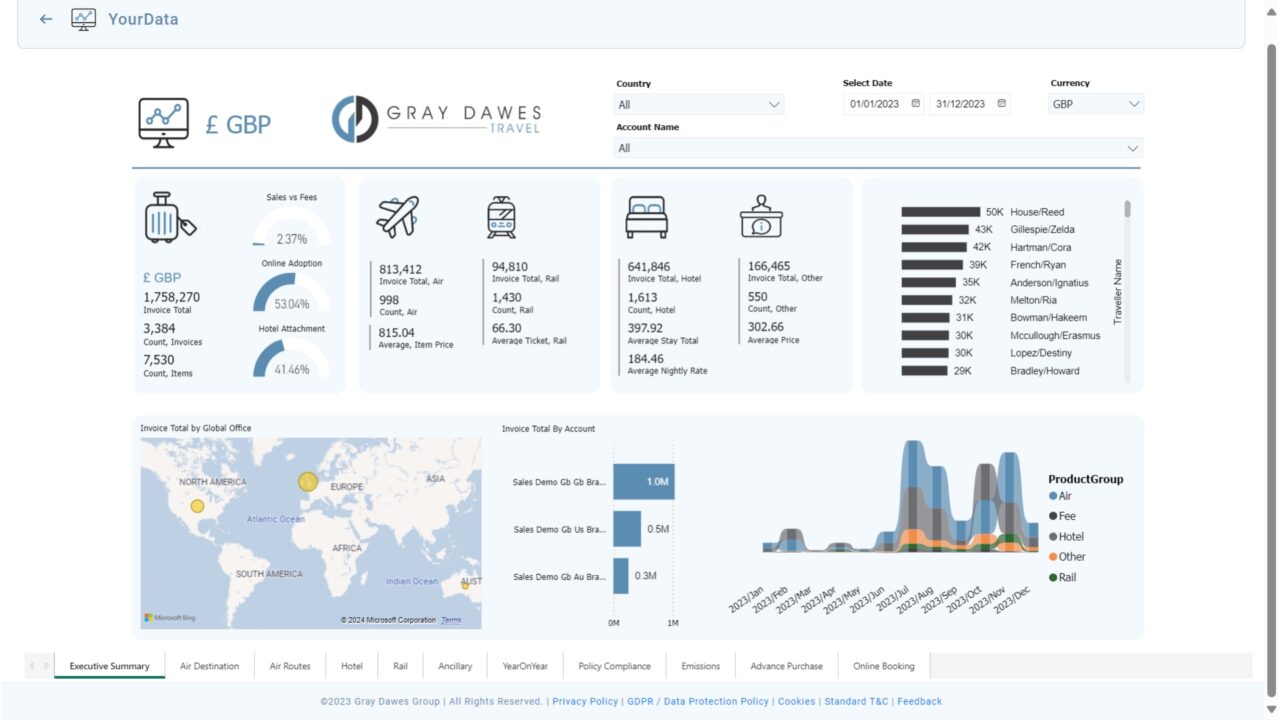Expand the Currency selector
Screen dimensions: 1280x720
1131,104
